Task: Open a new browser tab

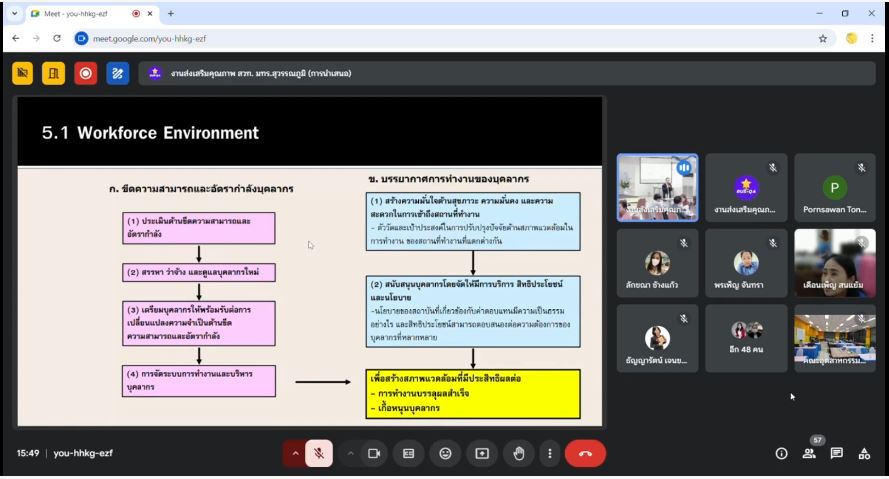Action: [171, 14]
